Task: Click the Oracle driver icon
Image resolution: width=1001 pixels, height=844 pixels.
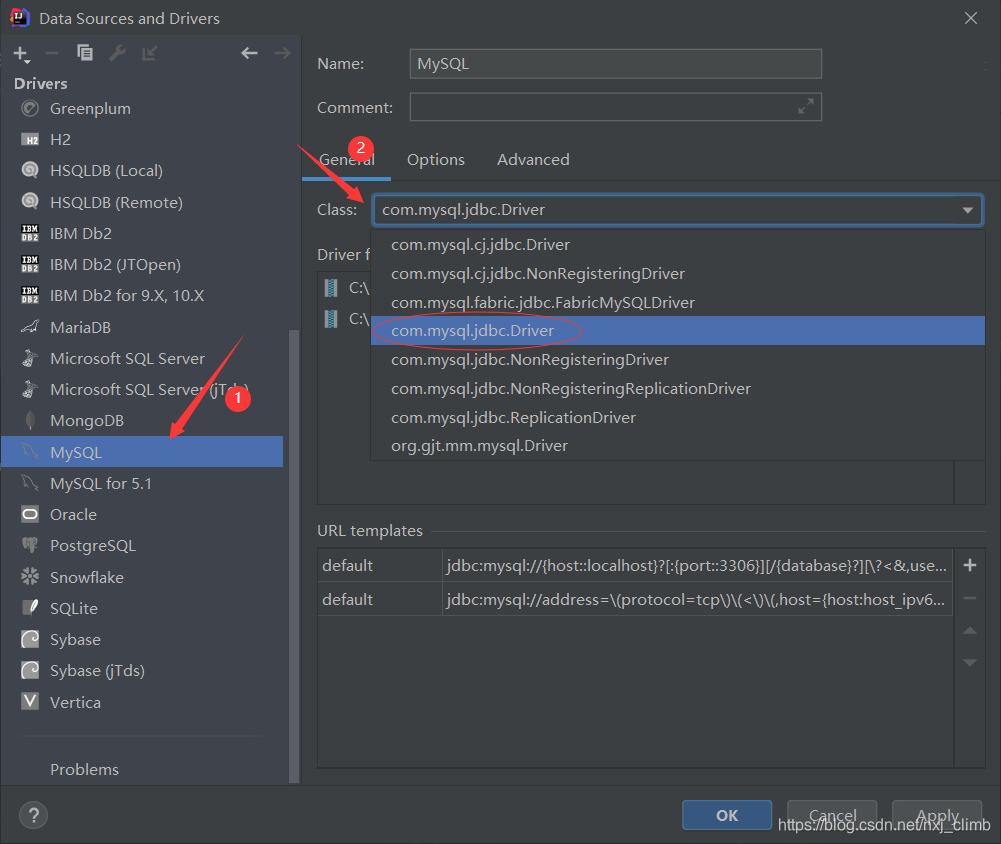Action: (30, 515)
